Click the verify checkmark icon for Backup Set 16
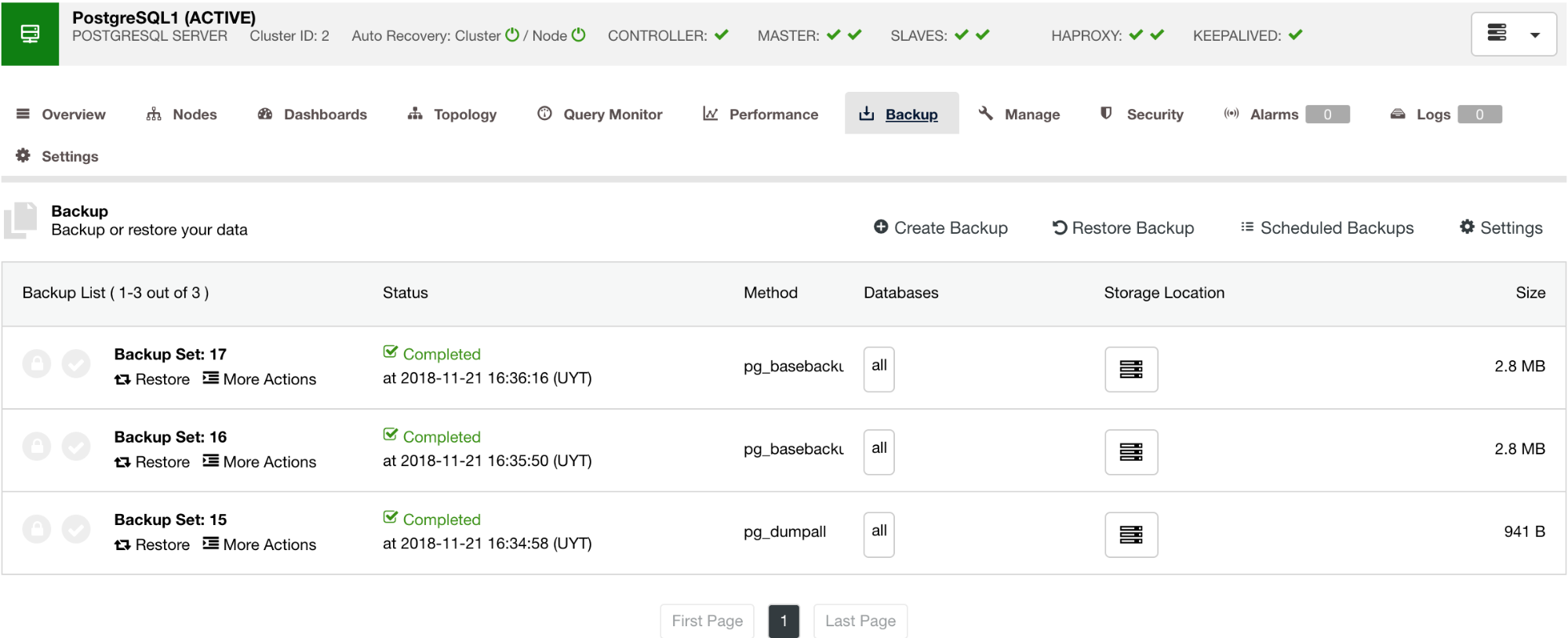 pyautogui.click(x=76, y=447)
